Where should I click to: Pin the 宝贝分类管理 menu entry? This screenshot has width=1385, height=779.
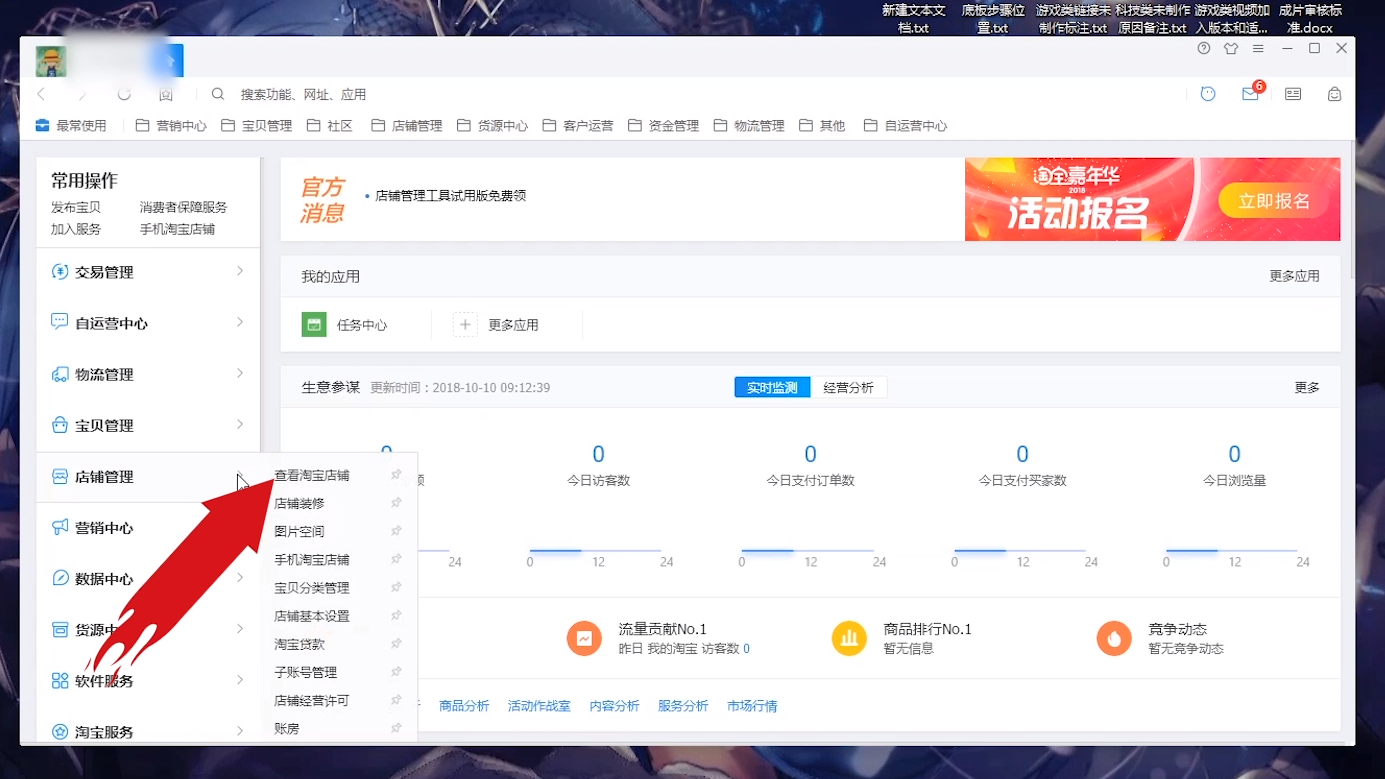click(x=396, y=587)
